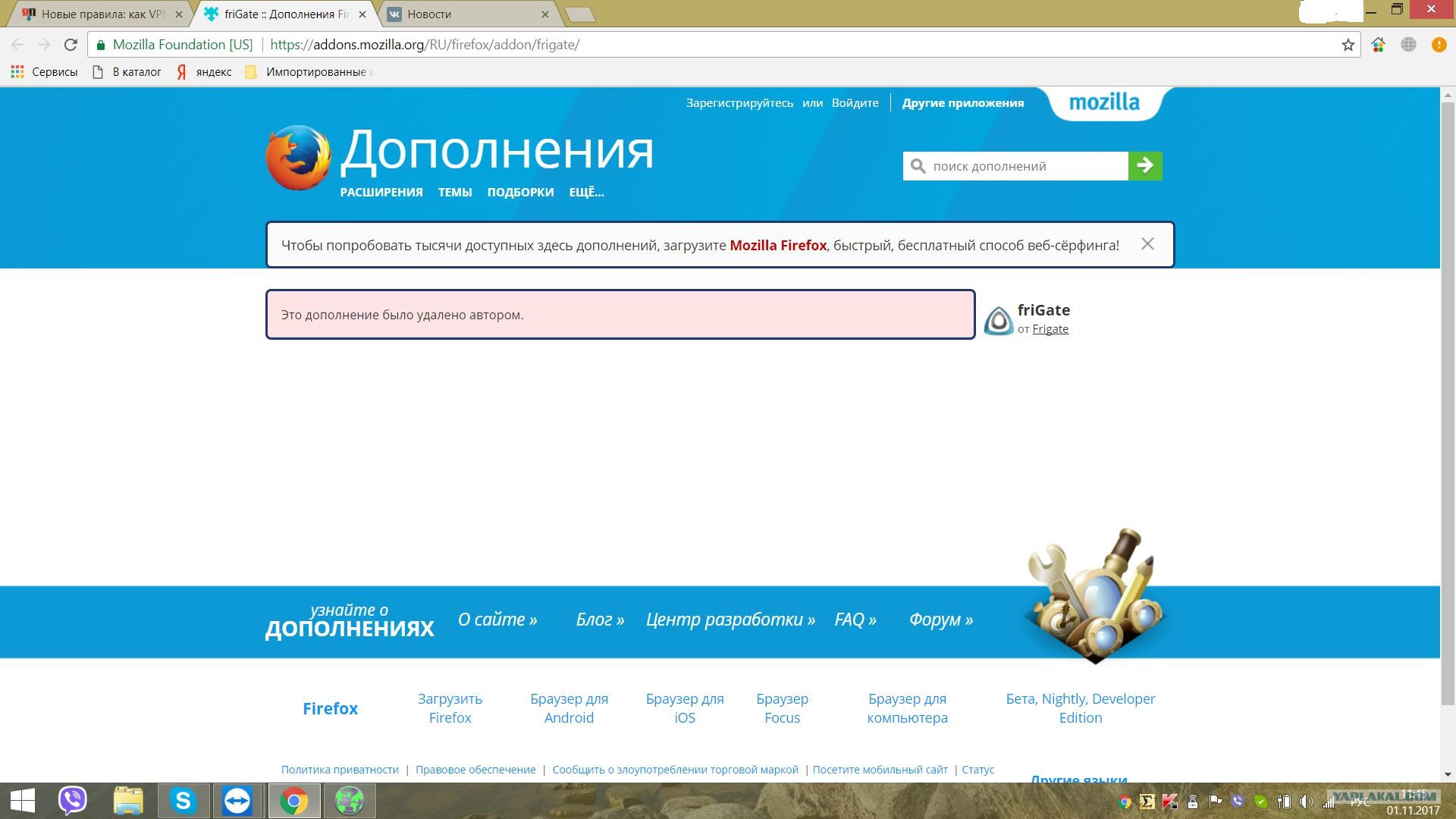Focus the поиск дополнений search field
Viewport: 1456px width, 819px height.
pyautogui.click(x=1015, y=166)
